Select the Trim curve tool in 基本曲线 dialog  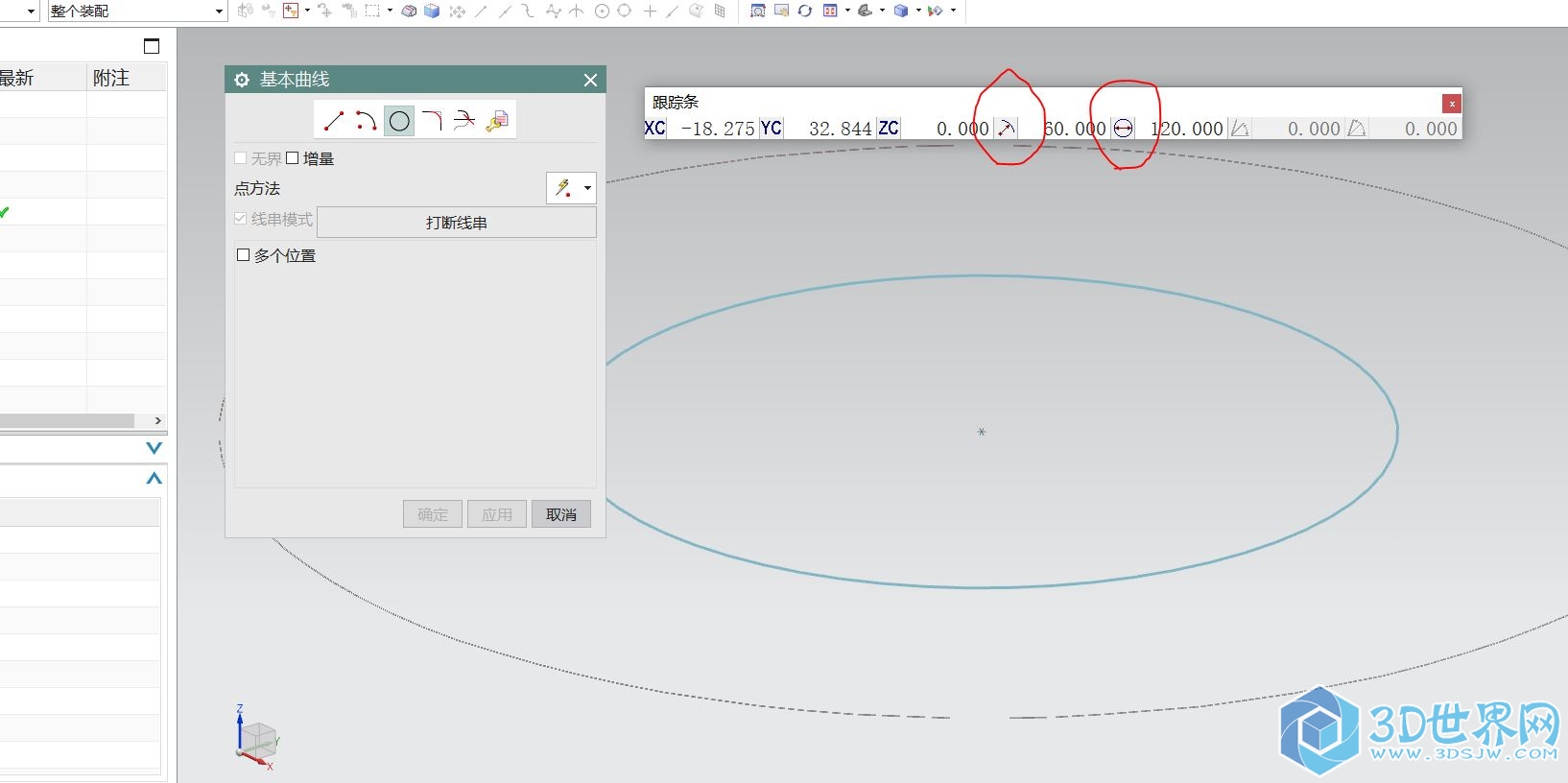(x=464, y=121)
